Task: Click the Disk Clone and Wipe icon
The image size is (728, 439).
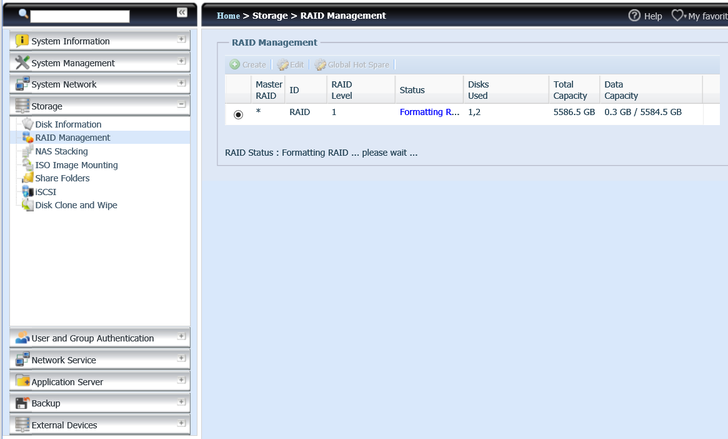Action: click(x=27, y=205)
